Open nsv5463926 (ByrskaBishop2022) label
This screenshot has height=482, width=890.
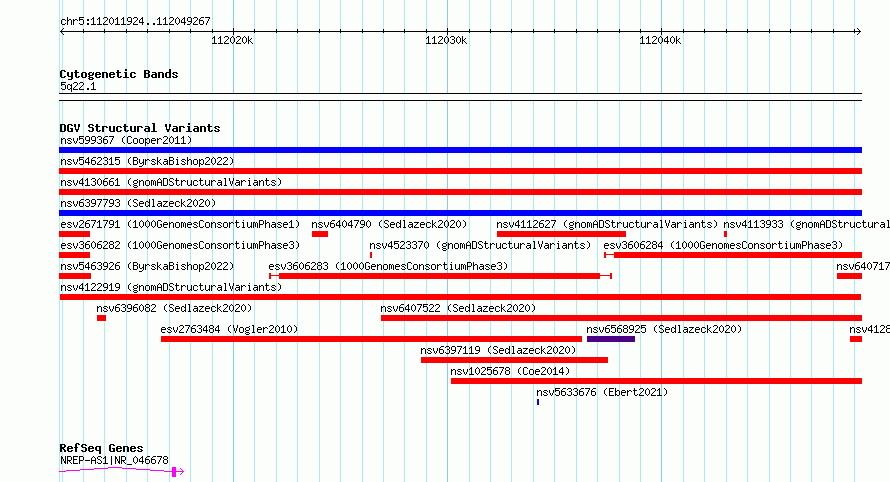[147, 266]
